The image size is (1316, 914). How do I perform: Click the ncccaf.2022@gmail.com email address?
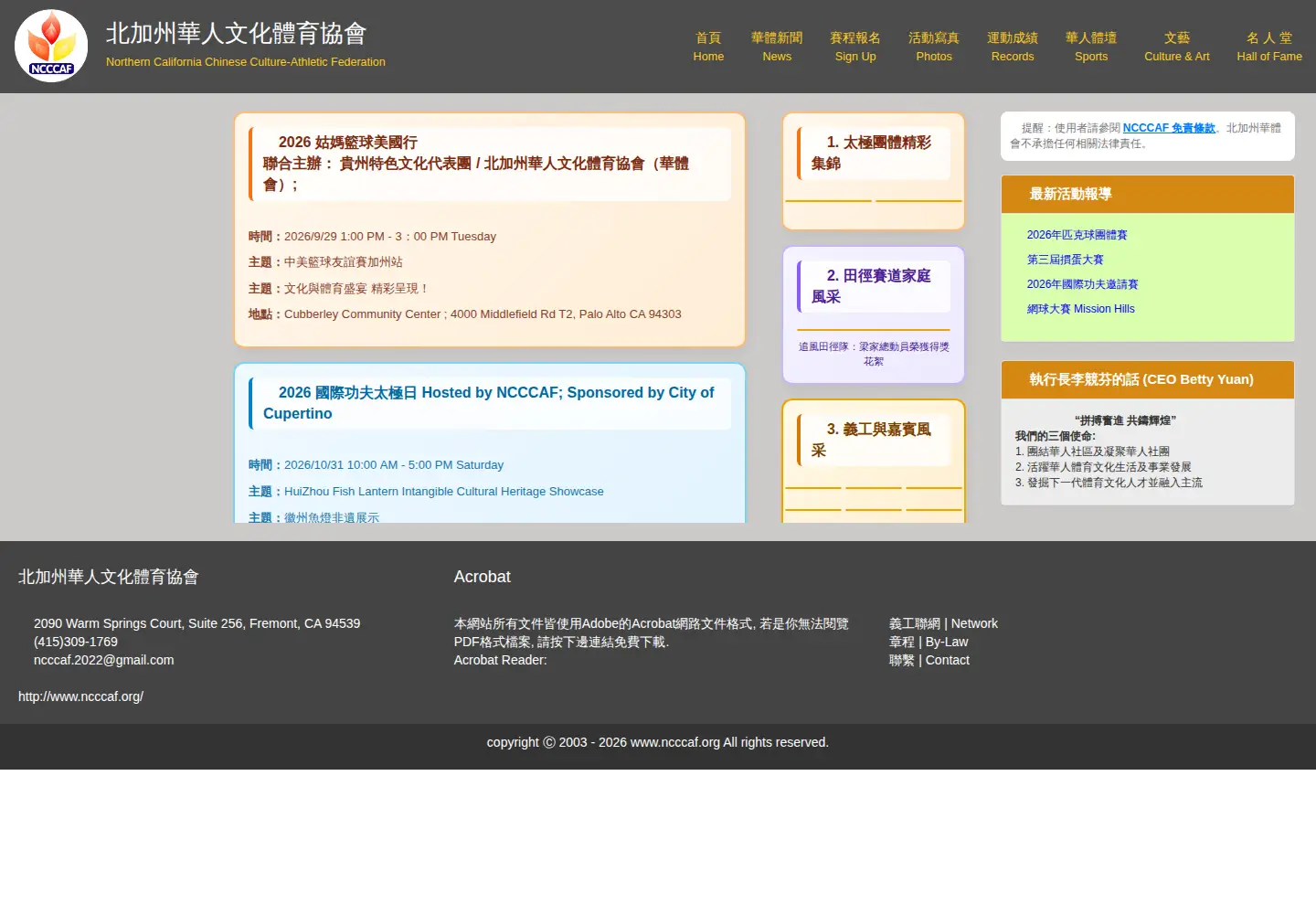103,660
